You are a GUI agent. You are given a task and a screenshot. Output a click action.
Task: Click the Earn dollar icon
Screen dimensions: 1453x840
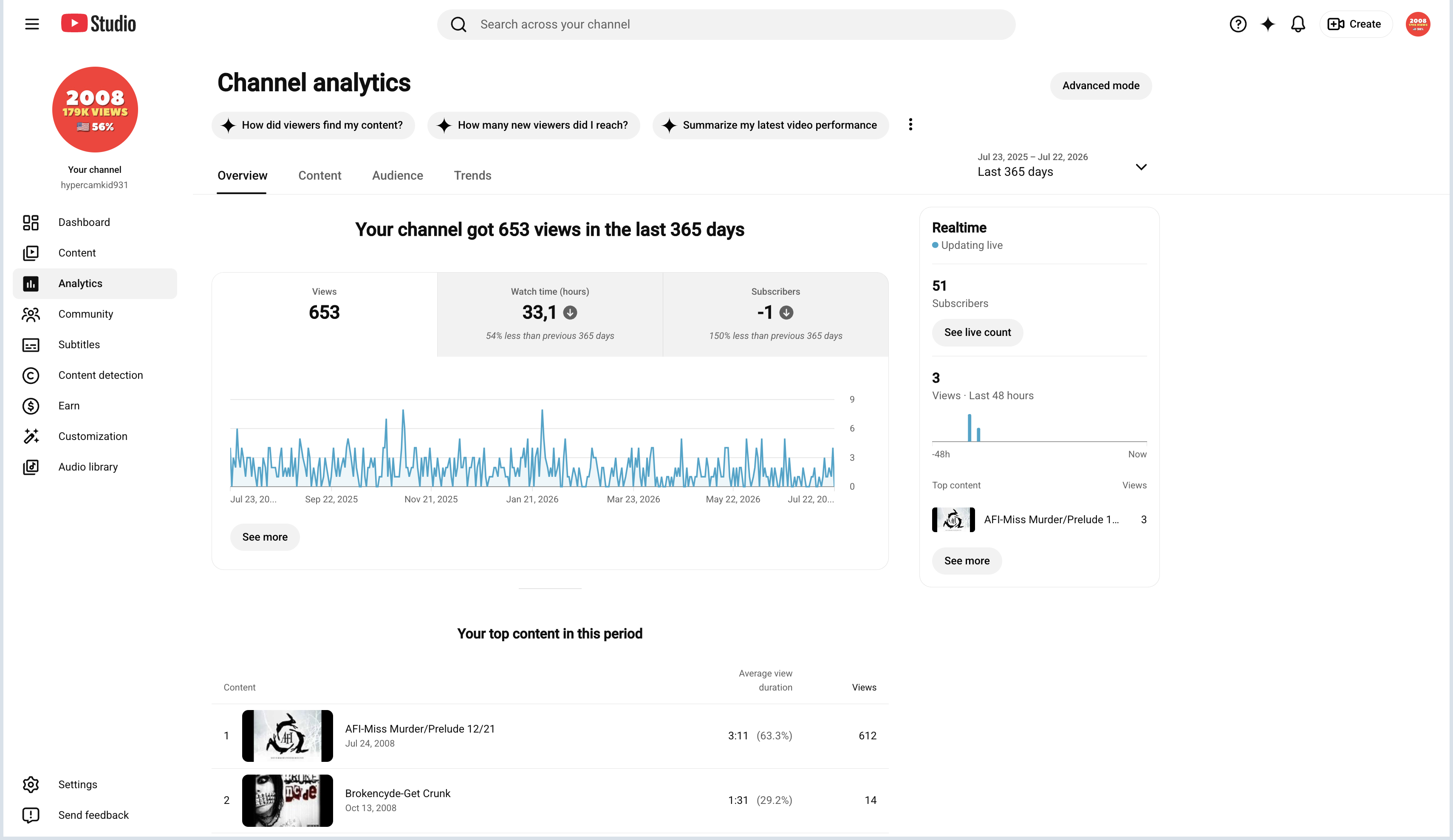[31, 406]
